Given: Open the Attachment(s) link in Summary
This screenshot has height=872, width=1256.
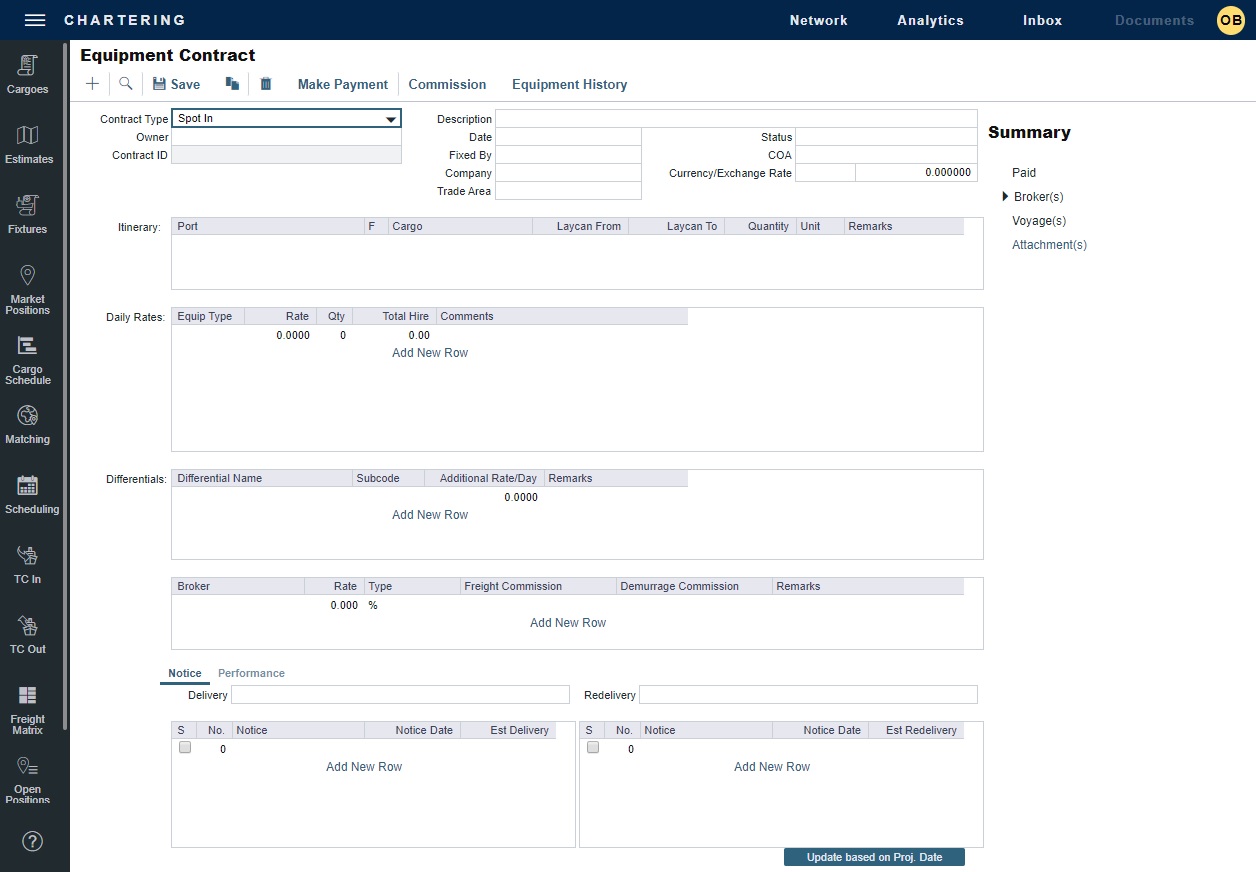Looking at the screenshot, I should pyautogui.click(x=1049, y=245).
